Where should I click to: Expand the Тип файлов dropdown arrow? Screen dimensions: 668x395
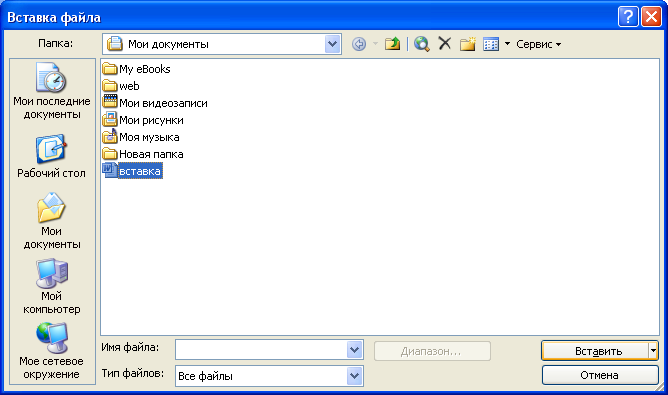pos(354,376)
